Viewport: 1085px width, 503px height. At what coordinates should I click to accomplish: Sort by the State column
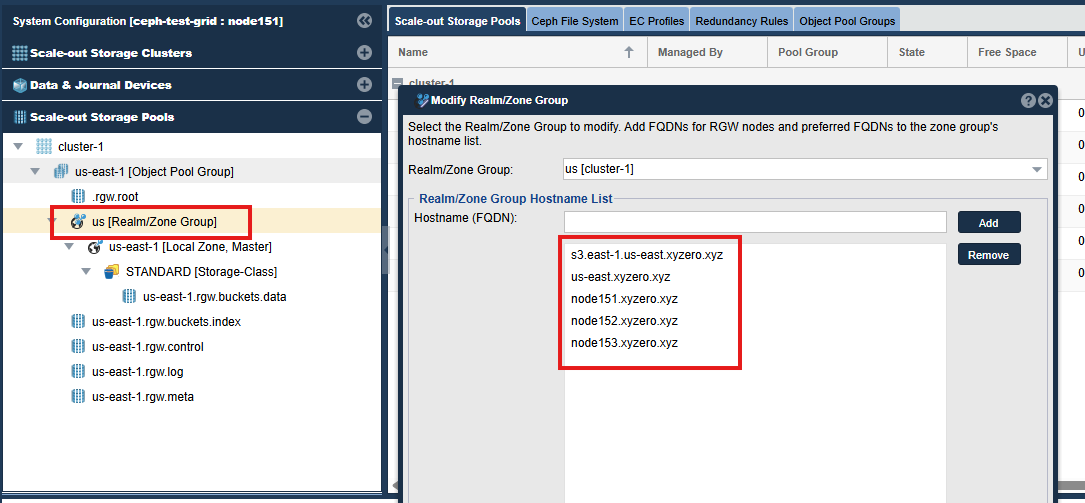point(928,52)
